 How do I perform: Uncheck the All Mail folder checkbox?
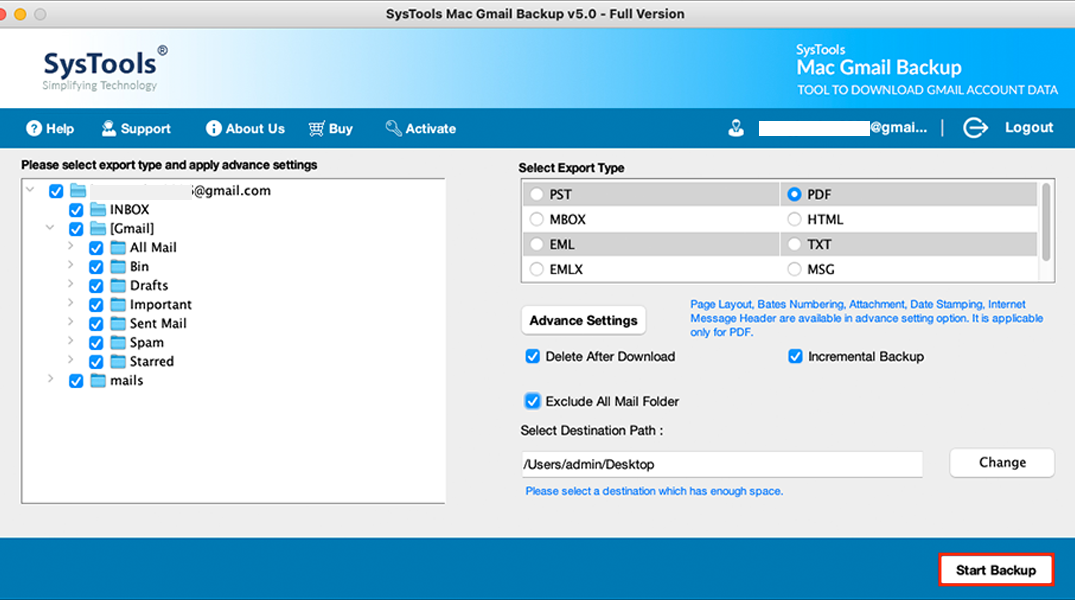(x=96, y=248)
